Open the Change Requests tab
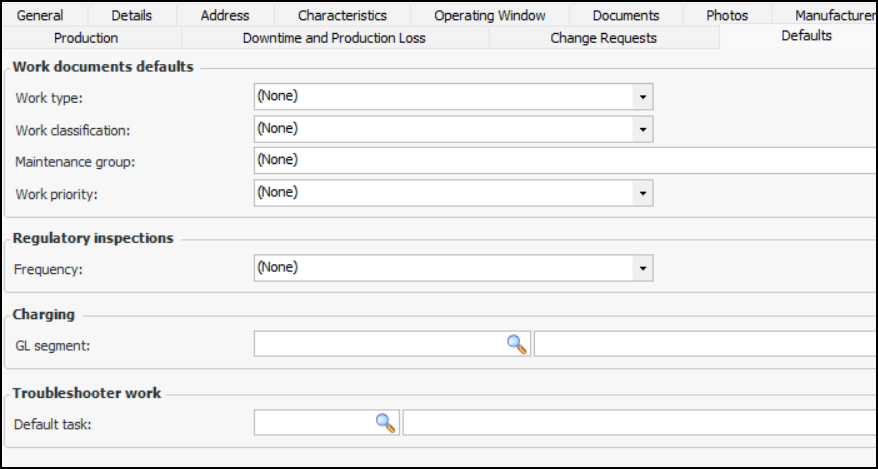This screenshot has height=469, width=878. click(x=603, y=38)
